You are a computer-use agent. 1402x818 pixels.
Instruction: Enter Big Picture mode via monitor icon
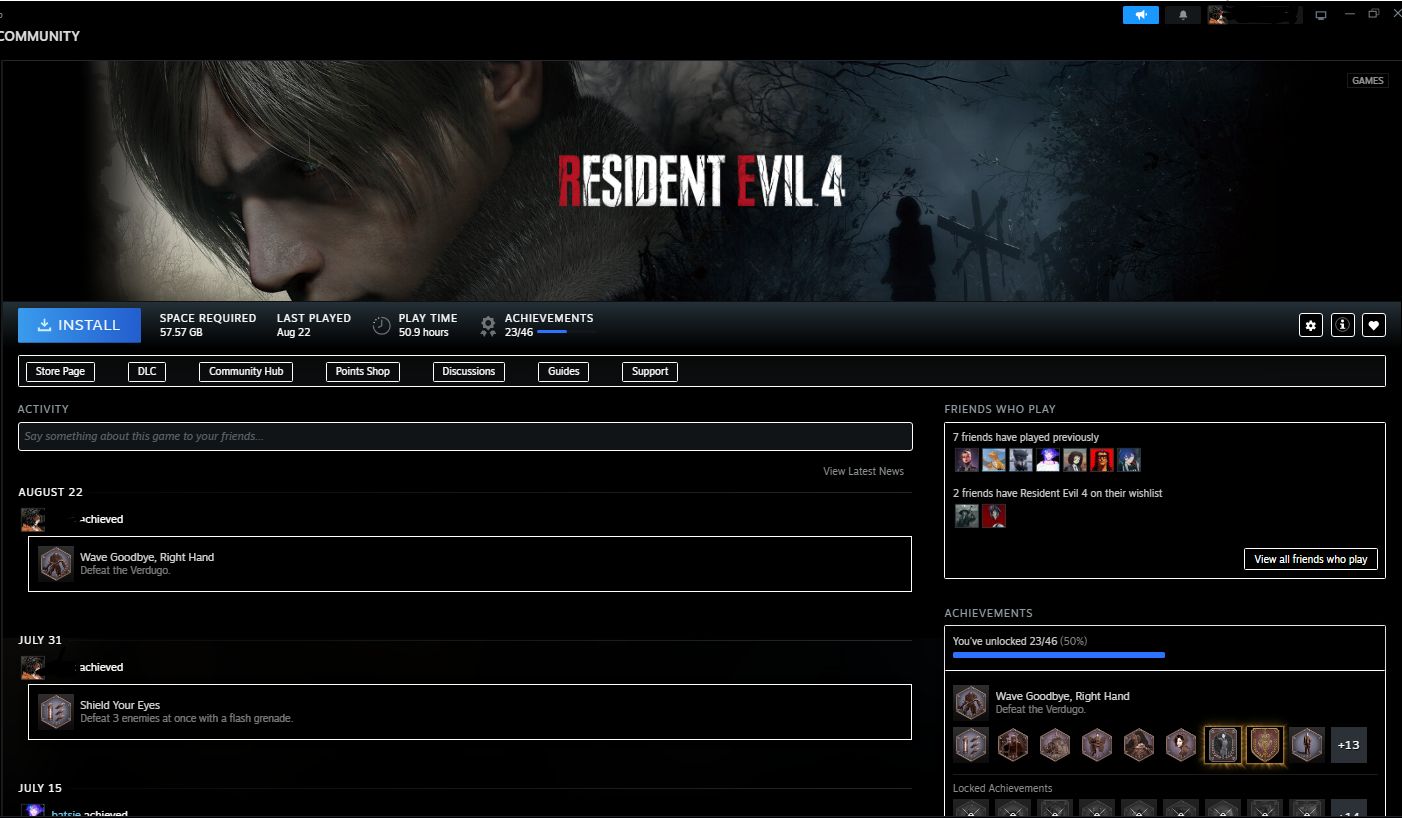[x=1321, y=15]
